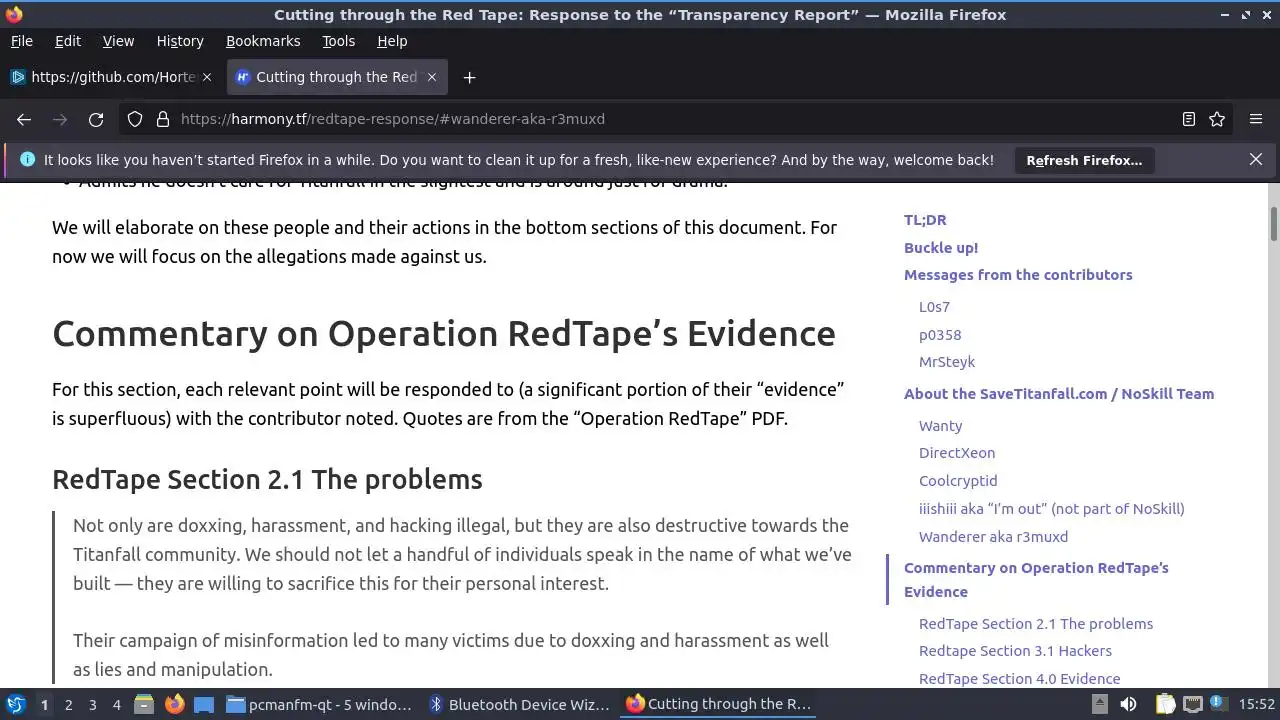The width and height of the screenshot is (1280, 720).
Task: Launch the file manager from taskbar quicklaunch
Action: tap(144, 704)
